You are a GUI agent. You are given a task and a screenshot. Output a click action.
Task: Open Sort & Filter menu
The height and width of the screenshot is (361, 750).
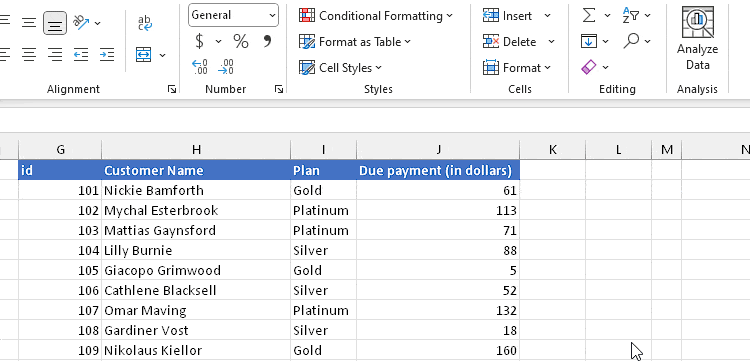point(637,16)
